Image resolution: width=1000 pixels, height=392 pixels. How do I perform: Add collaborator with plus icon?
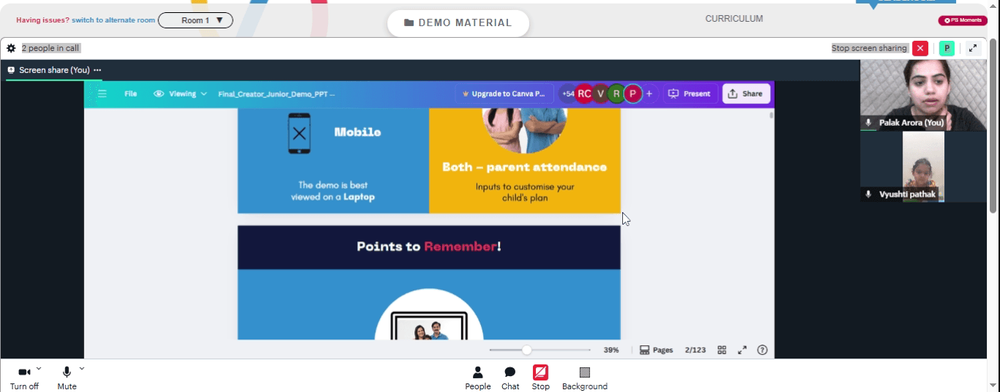(x=649, y=94)
